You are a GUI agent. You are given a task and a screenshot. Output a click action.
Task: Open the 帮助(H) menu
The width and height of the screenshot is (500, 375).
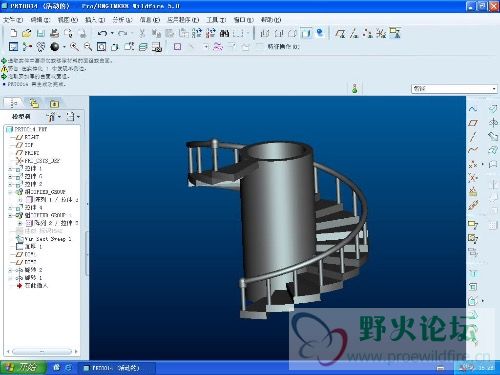coord(271,20)
